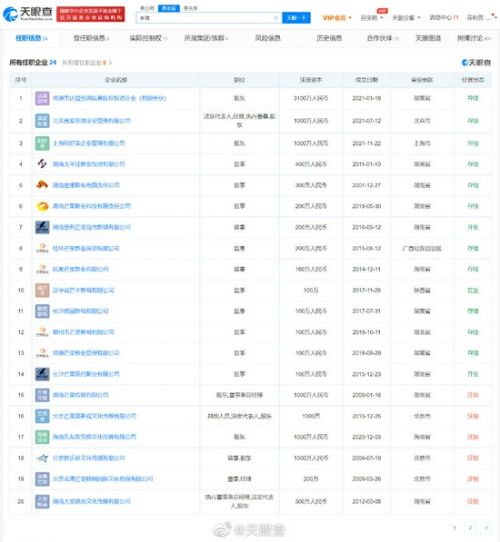Click inside the search input field
Image resolution: width=500 pixels, height=542 pixels.
pos(206,18)
